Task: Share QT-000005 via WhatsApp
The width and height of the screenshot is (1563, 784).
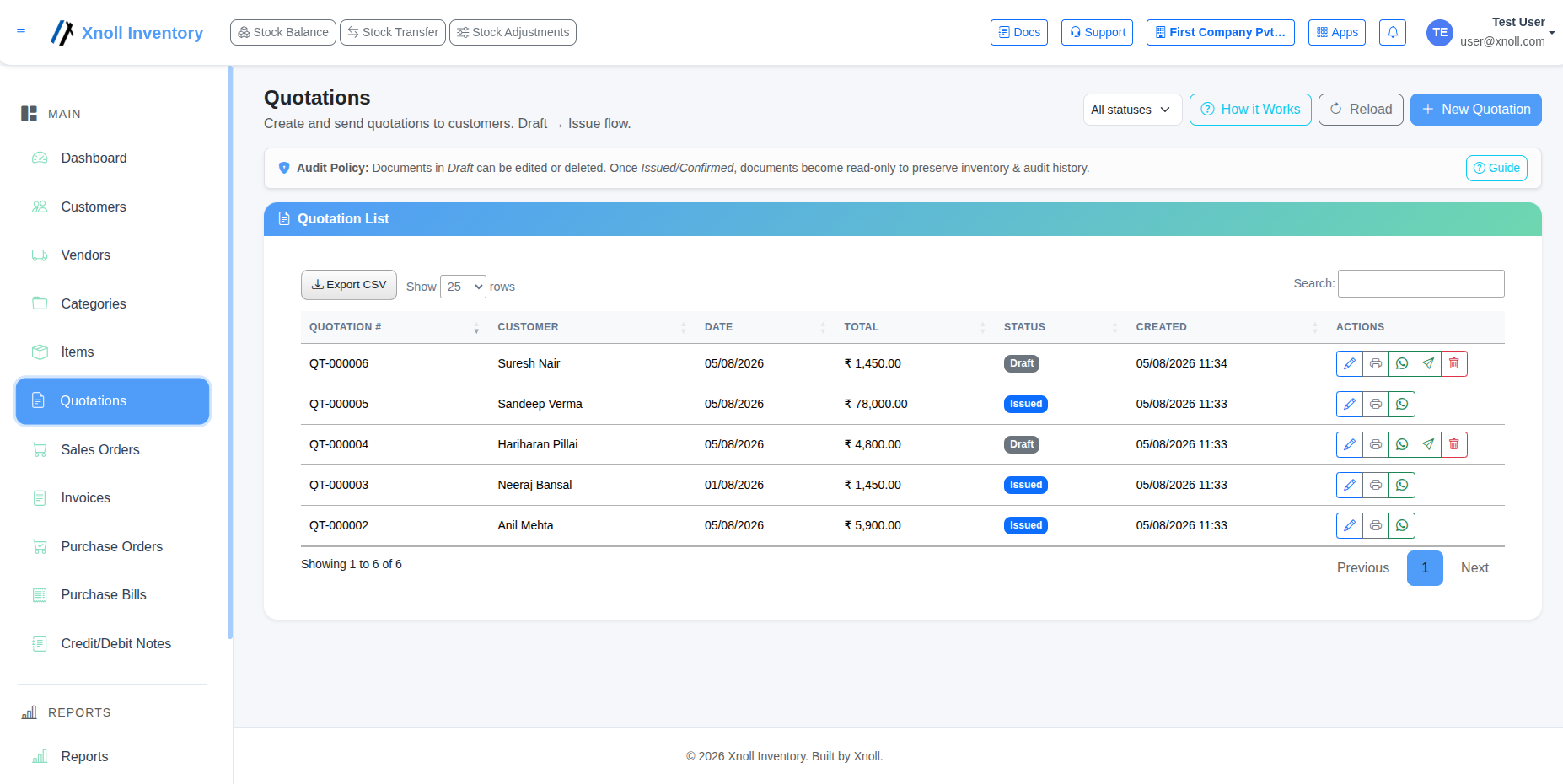Action: tap(1402, 404)
